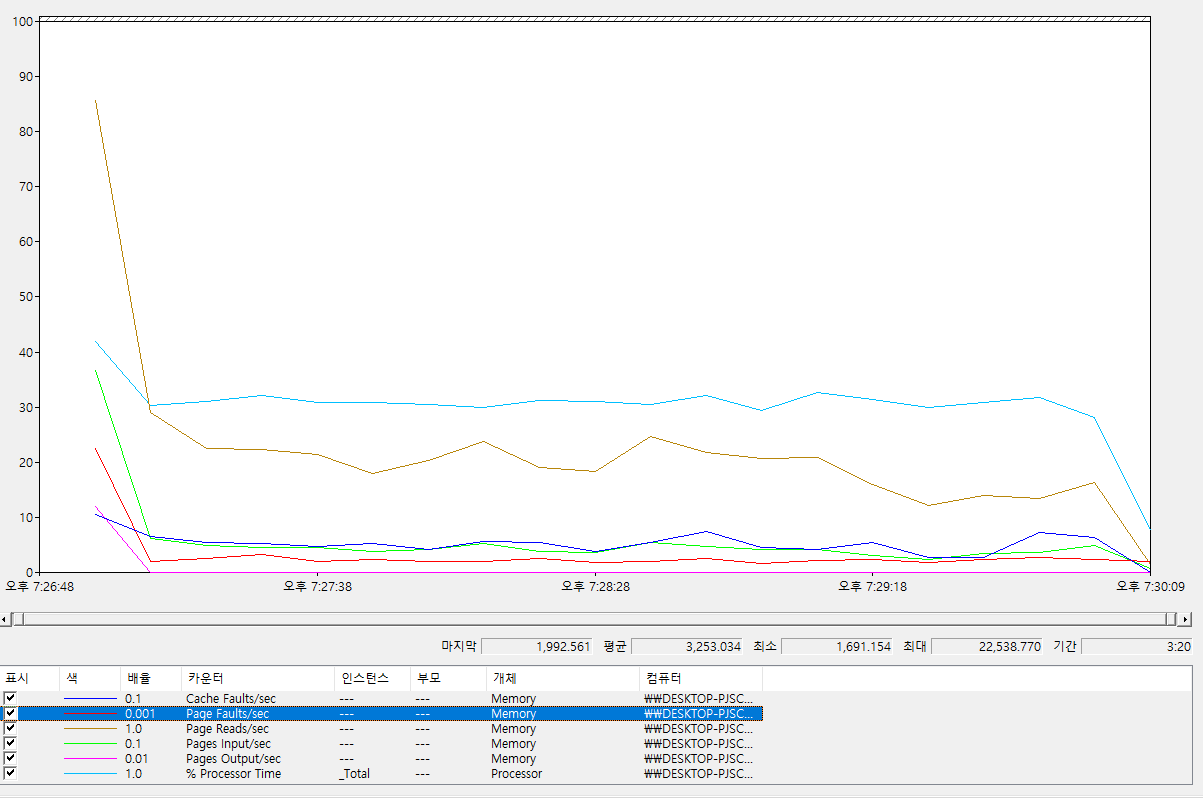Sort by the 색 column header
The image size is (1203, 798).
(90, 678)
